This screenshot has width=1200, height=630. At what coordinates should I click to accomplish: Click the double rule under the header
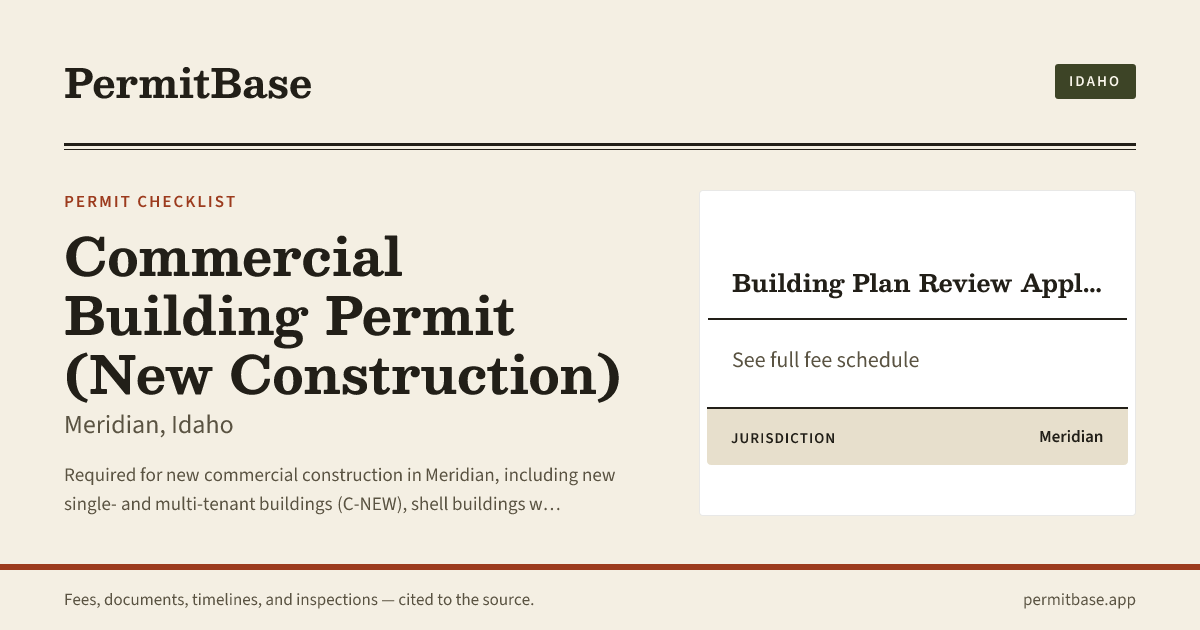pyautogui.click(x=600, y=147)
